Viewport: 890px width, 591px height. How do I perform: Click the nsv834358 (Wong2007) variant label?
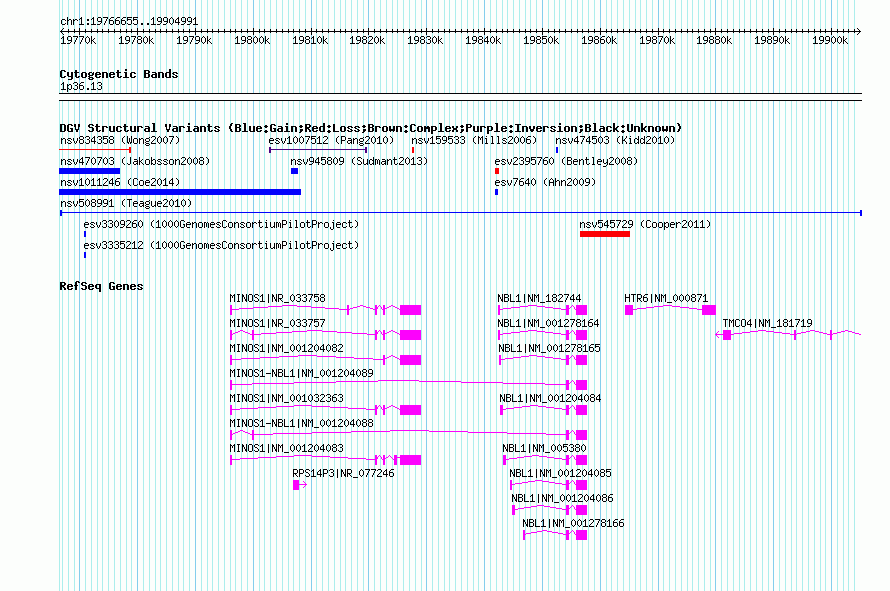tap(120, 140)
